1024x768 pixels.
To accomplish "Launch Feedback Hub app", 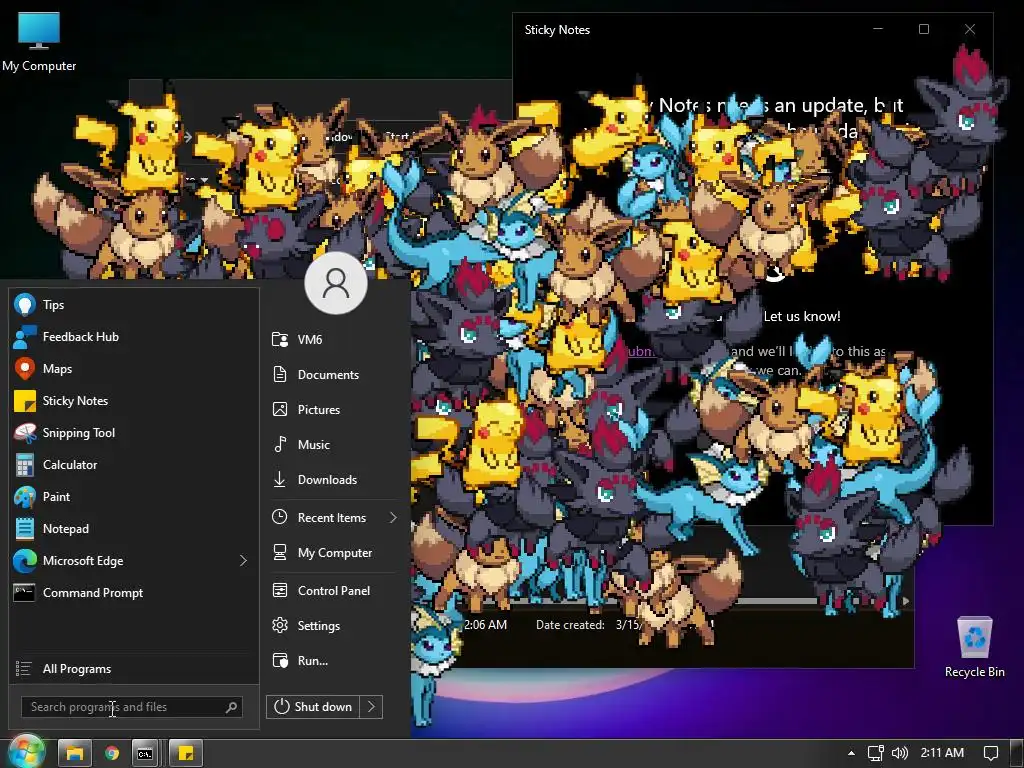I will tap(134, 336).
